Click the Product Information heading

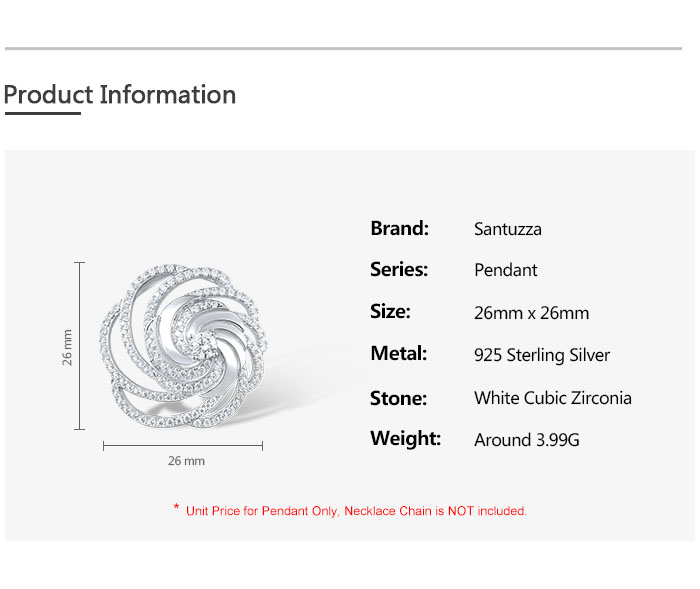coord(120,95)
